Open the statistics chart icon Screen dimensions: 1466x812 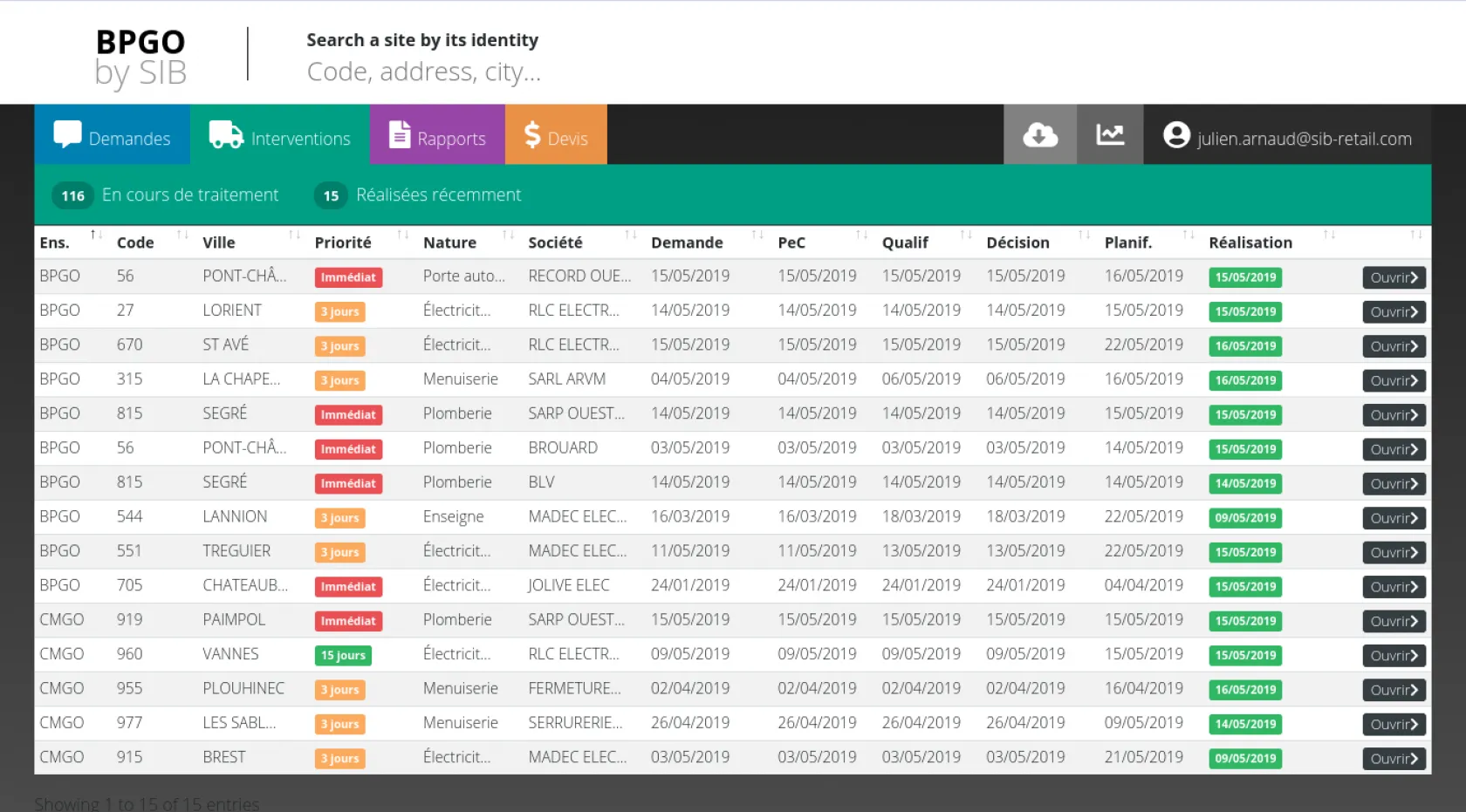click(1109, 135)
